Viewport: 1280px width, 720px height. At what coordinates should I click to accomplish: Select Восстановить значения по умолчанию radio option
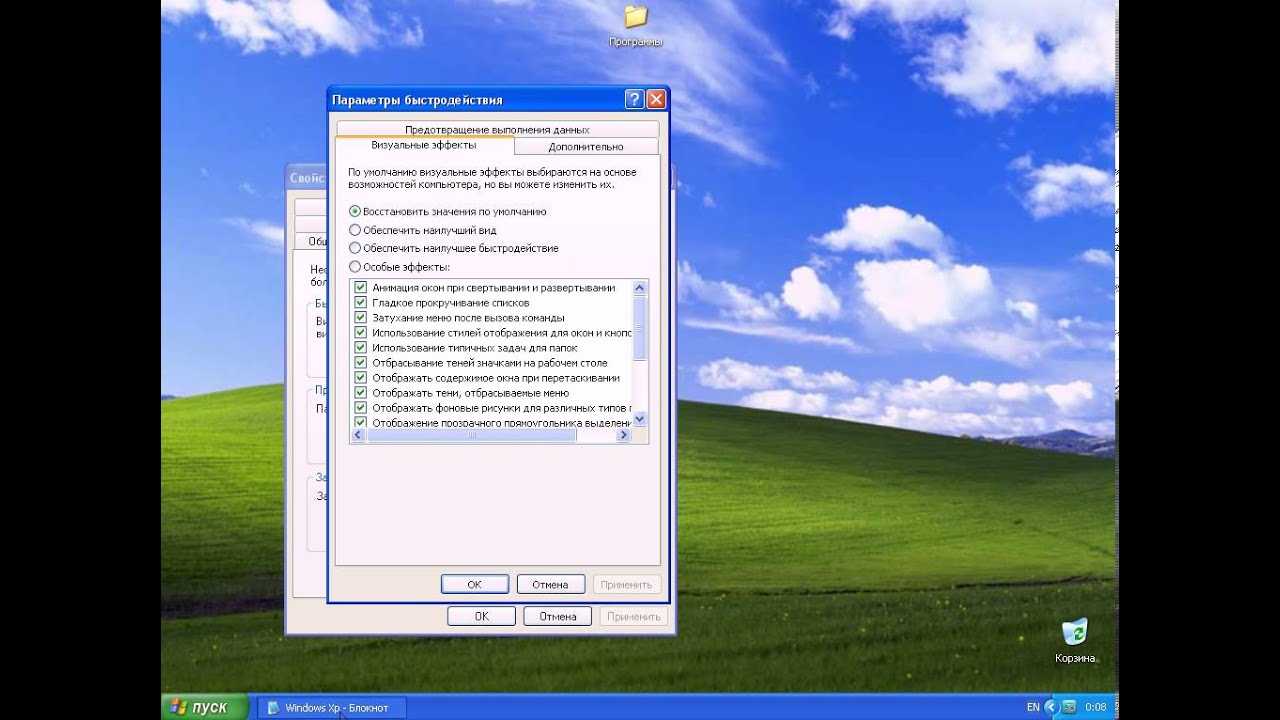pyautogui.click(x=448, y=212)
